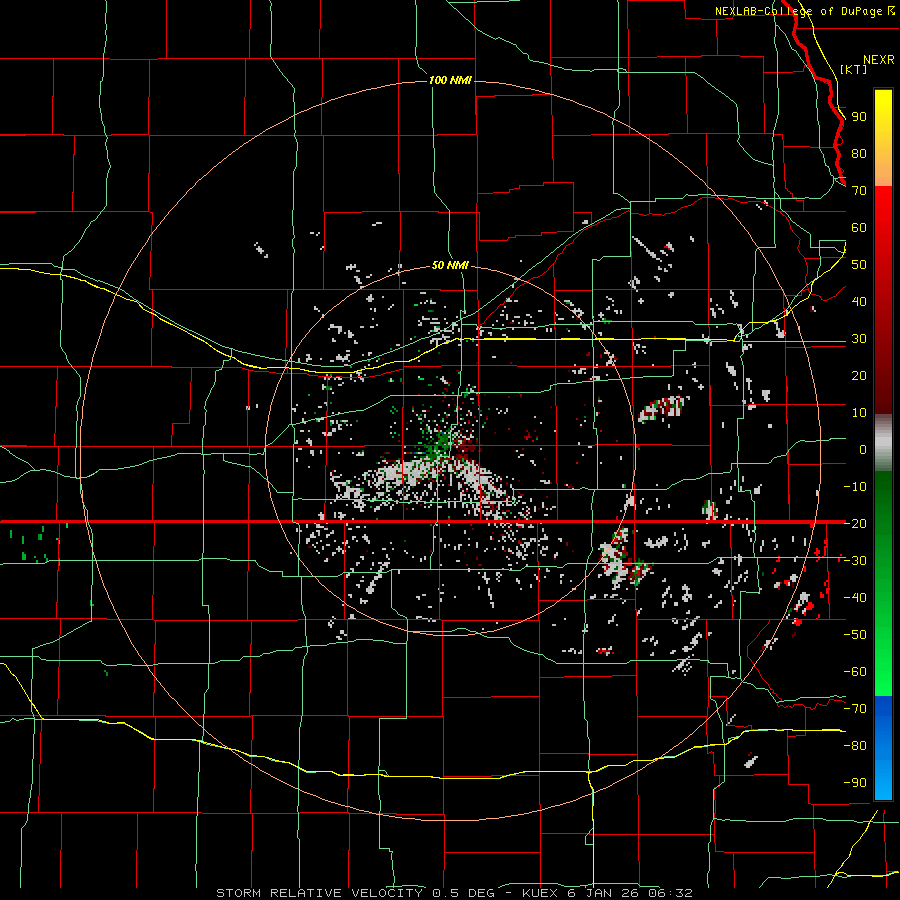900x900 pixels.
Task: Select the 80 value on the velocity scale
Action: 859,154
